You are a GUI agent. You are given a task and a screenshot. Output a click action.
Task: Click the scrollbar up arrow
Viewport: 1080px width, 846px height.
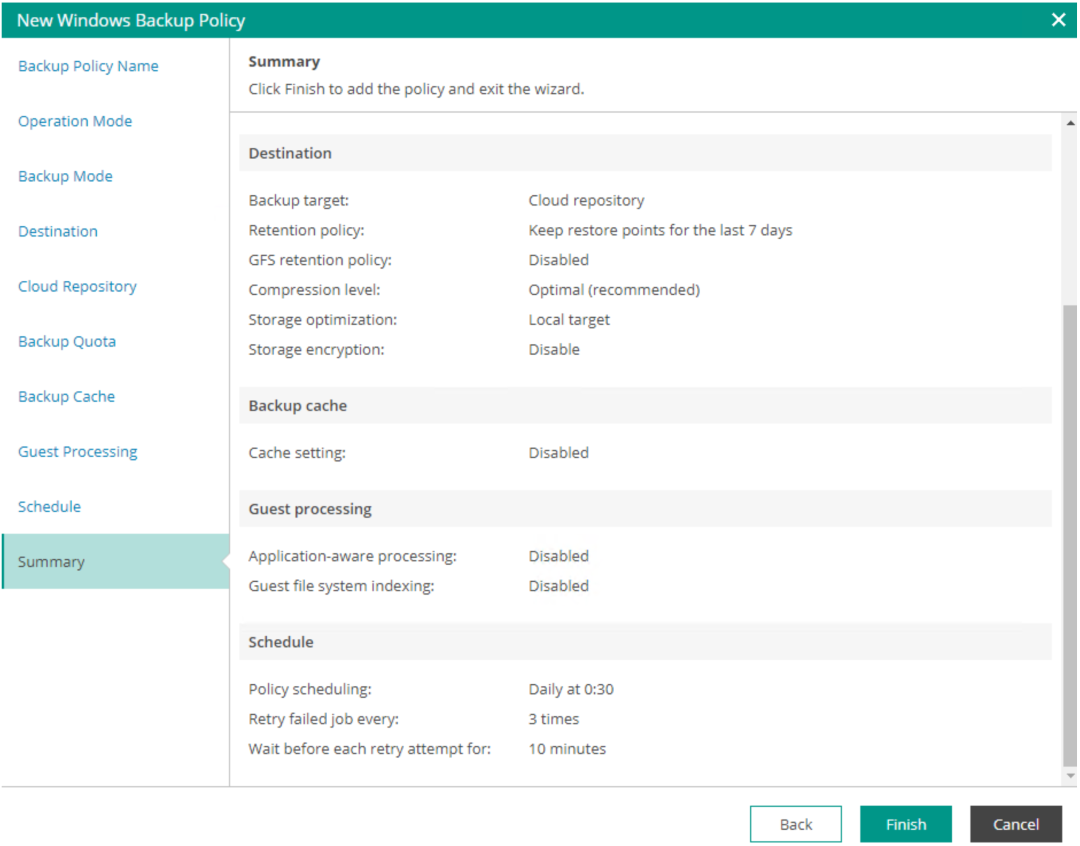pos(1070,123)
